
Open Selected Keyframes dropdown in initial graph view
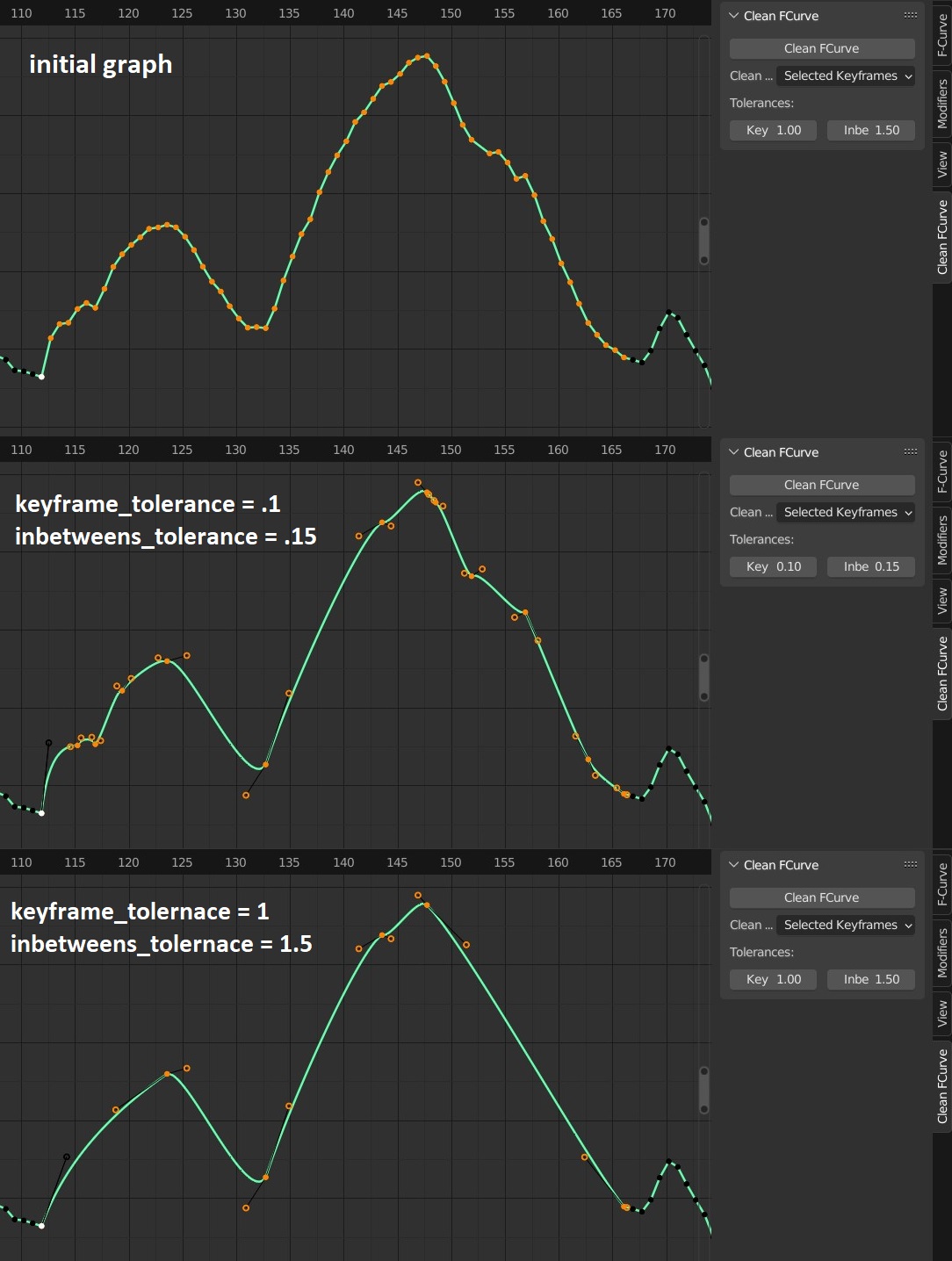pos(846,76)
